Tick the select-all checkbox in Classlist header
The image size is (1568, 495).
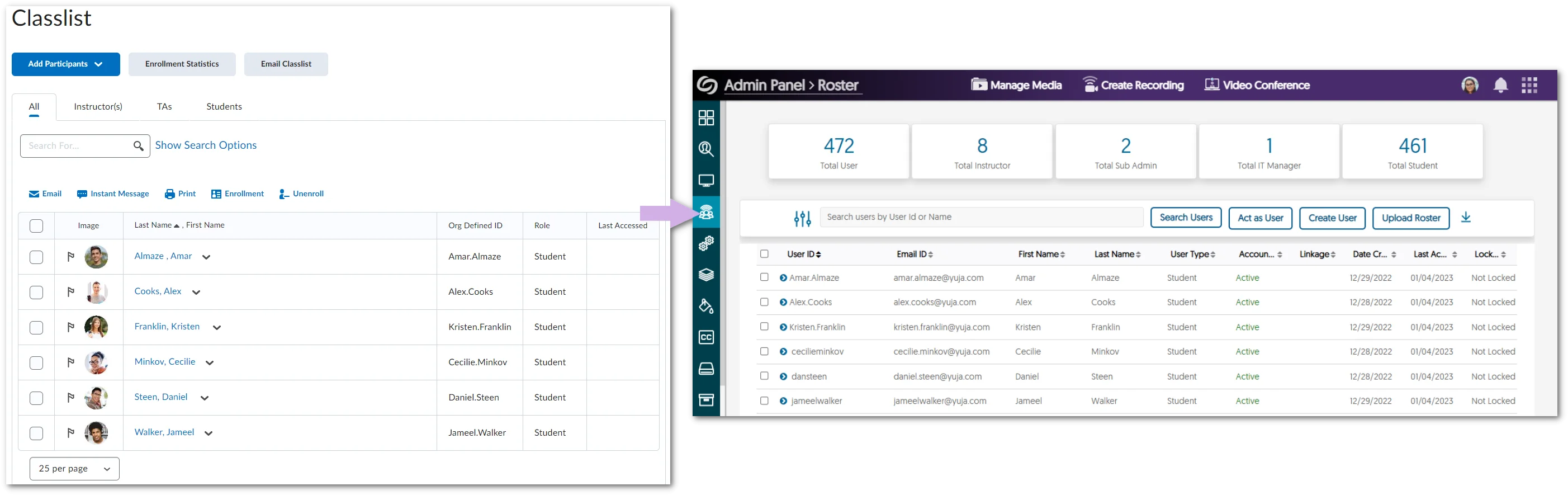coord(36,226)
